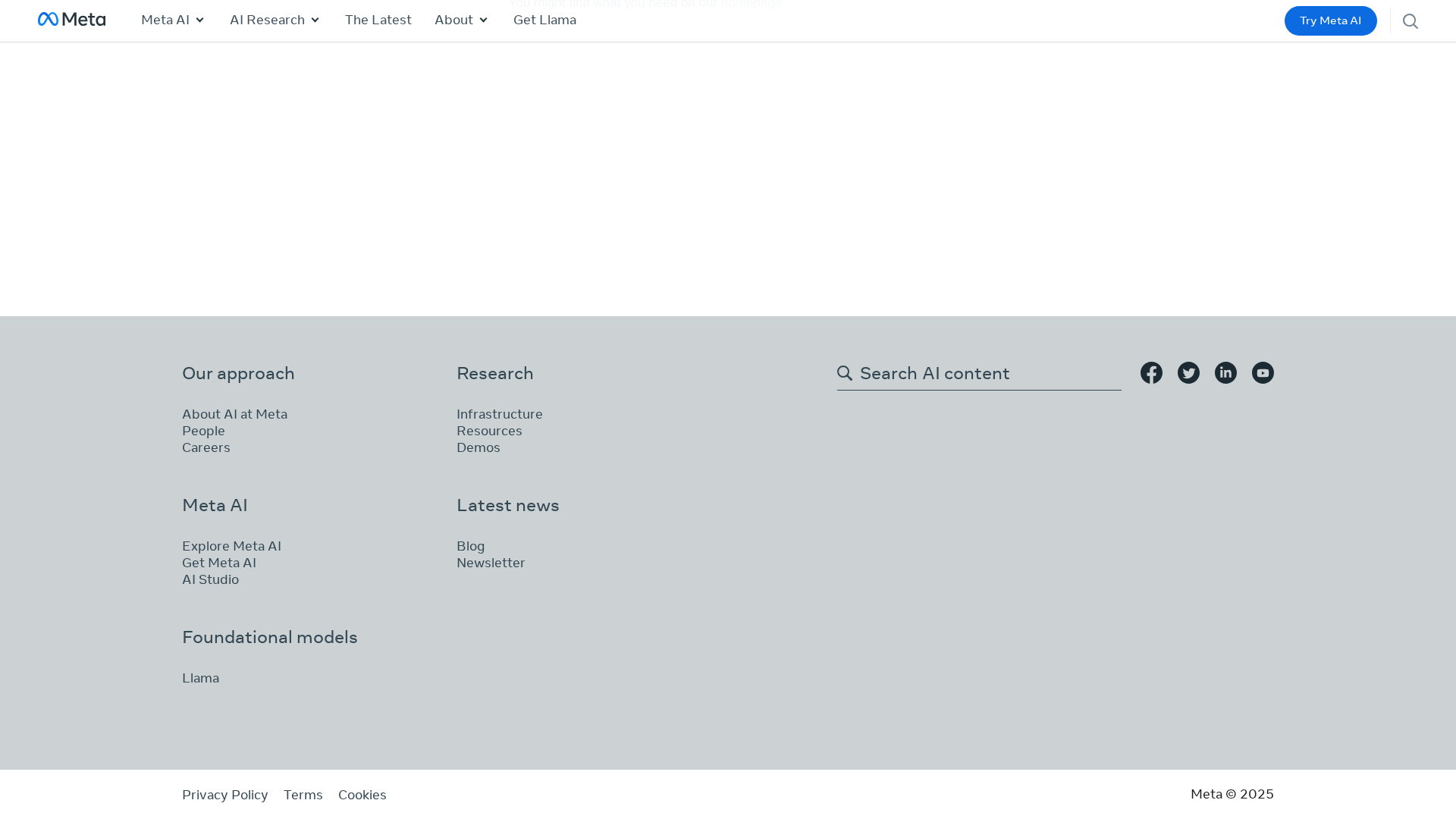Click the Search AI content field
1456x819 pixels.
[986, 374]
